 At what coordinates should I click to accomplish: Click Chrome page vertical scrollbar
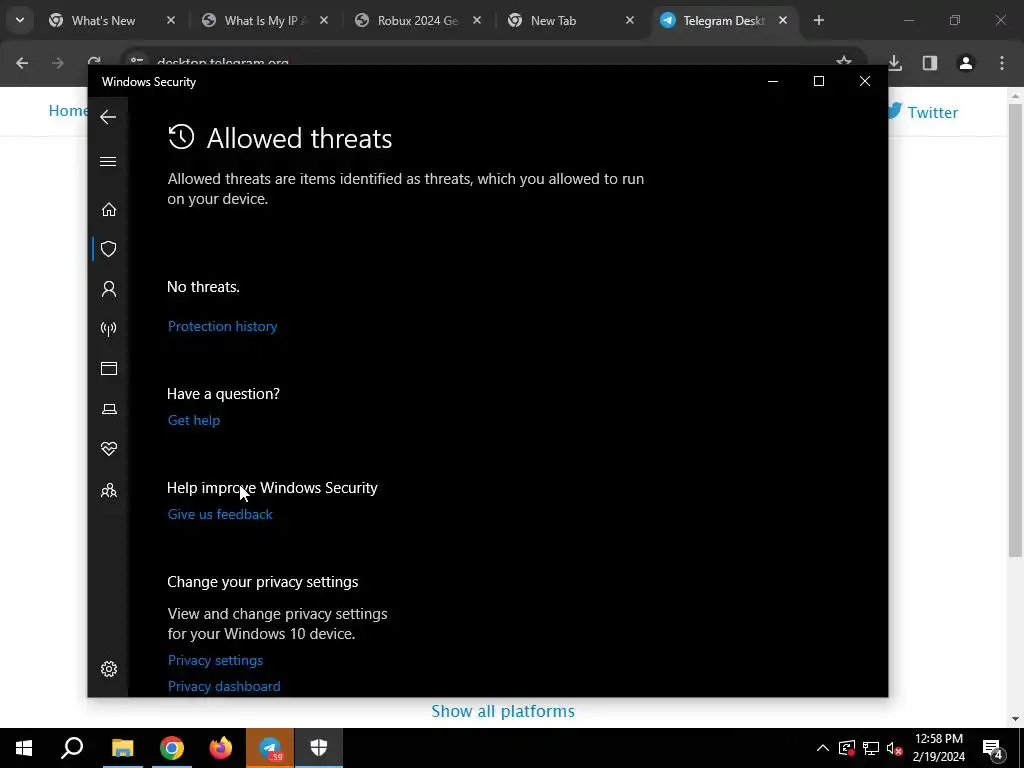pyautogui.click(x=1015, y=330)
